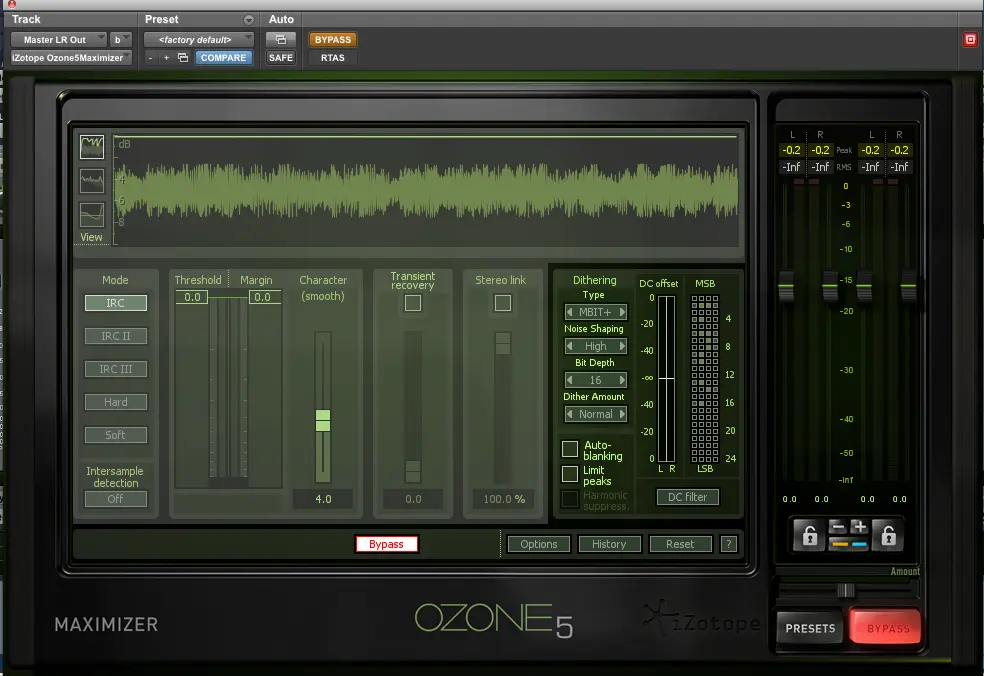Click the Transient recovery slider handle

413,471
